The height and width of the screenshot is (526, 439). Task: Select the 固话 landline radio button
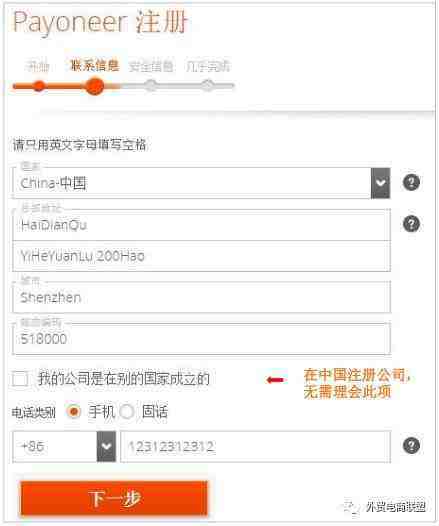pyautogui.click(x=127, y=412)
